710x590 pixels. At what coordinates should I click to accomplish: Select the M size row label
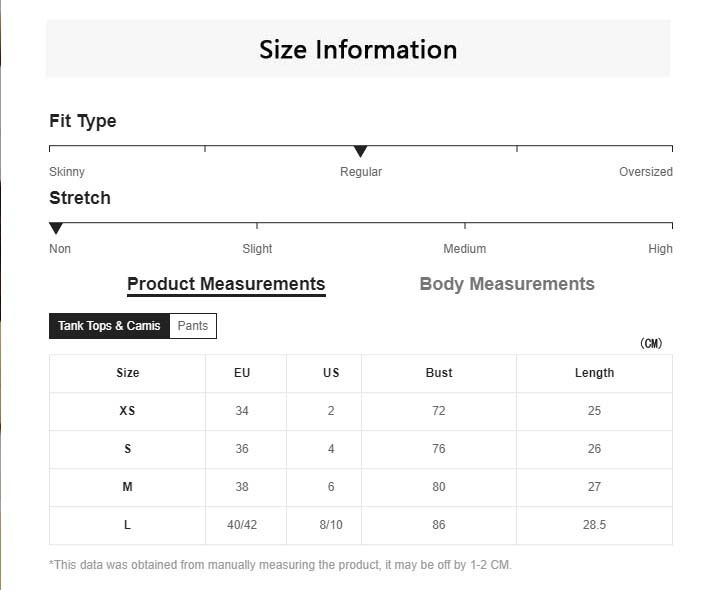click(128, 487)
